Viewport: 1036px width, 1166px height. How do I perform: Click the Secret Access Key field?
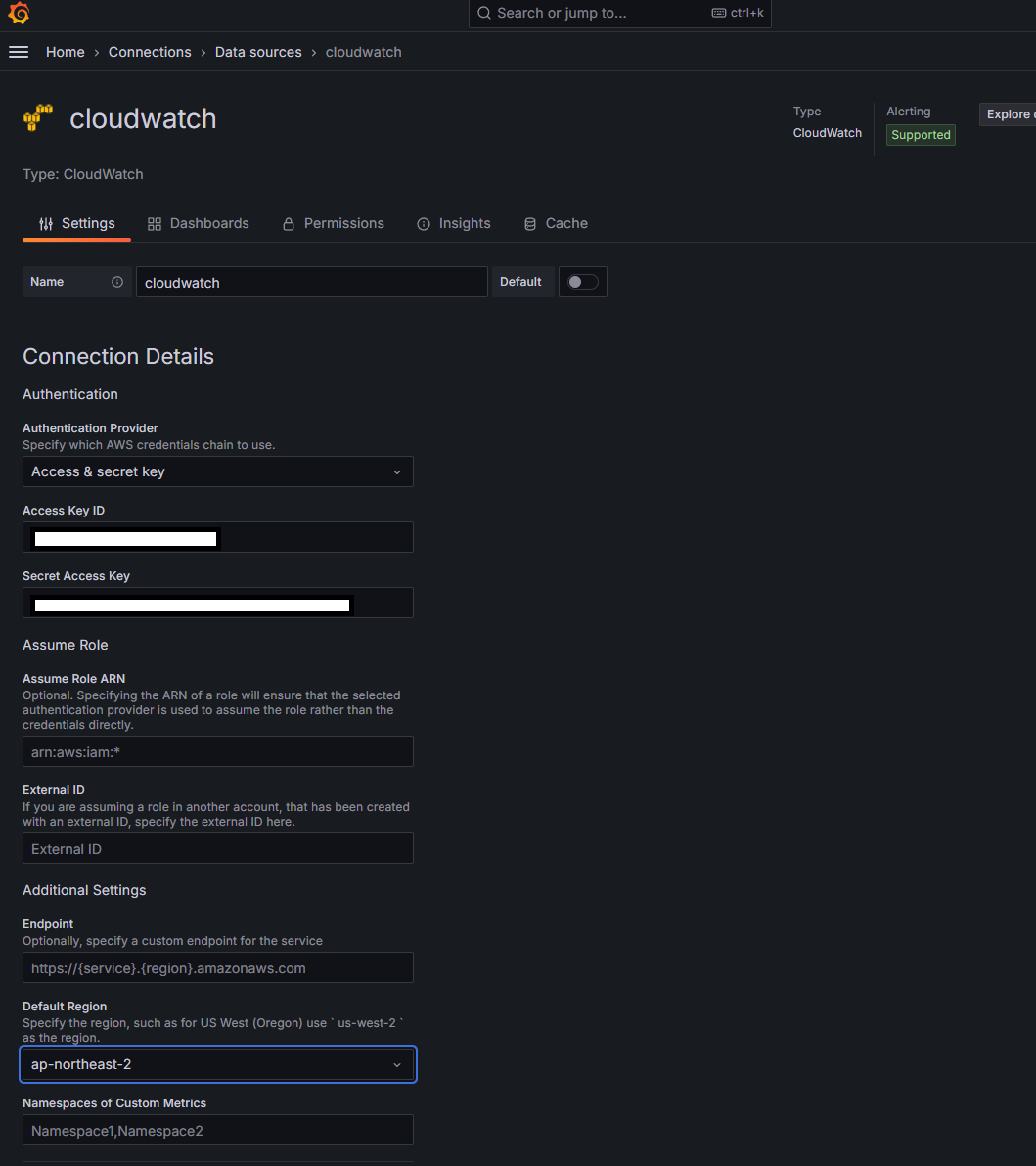(218, 603)
